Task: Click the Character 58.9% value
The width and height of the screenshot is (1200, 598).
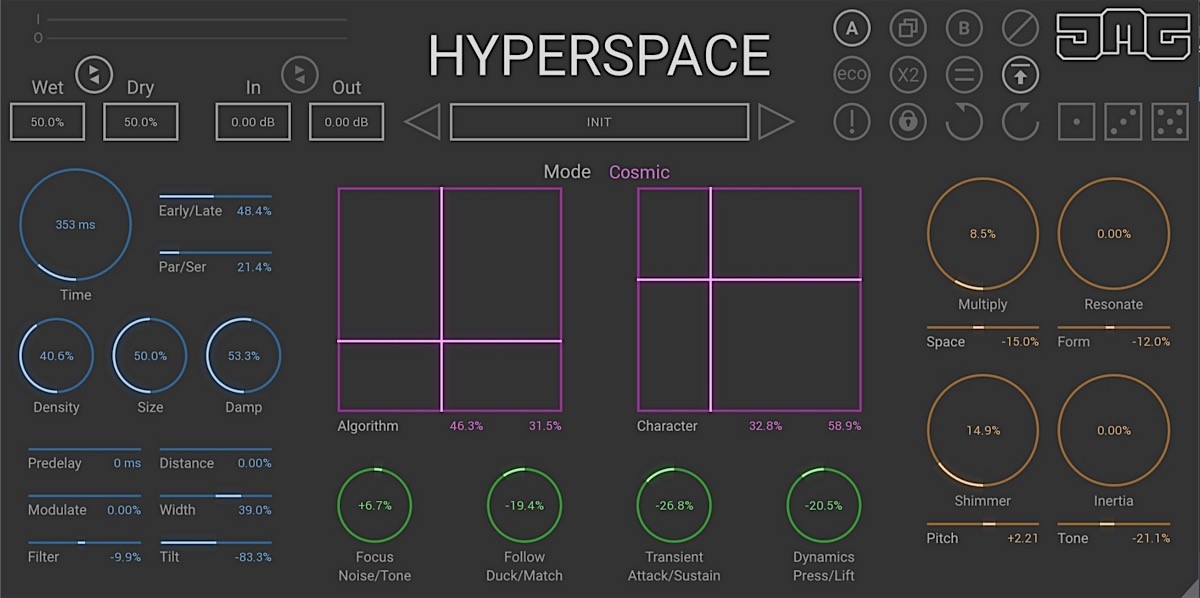Action: (844, 426)
